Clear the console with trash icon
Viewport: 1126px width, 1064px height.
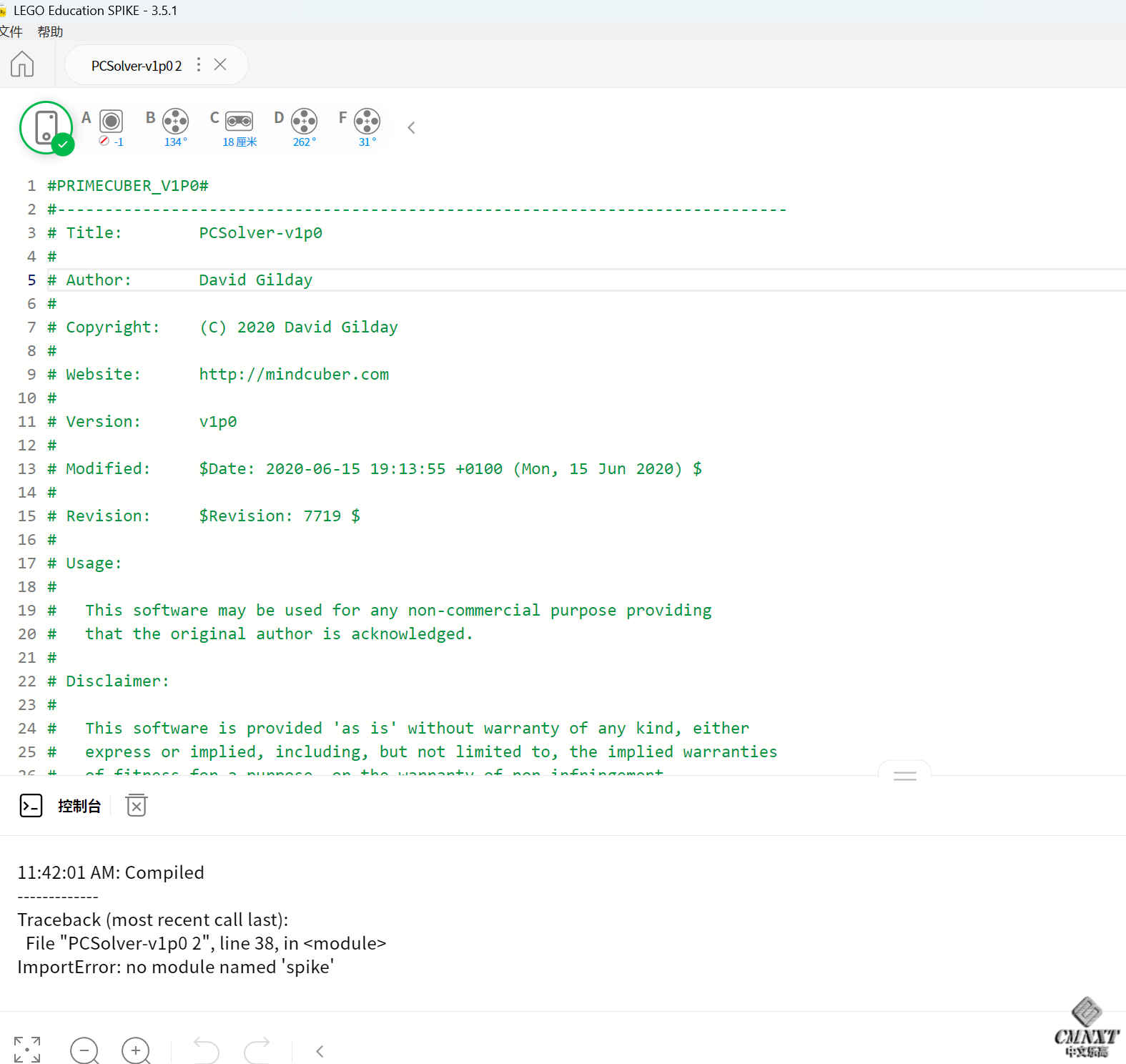(x=137, y=806)
